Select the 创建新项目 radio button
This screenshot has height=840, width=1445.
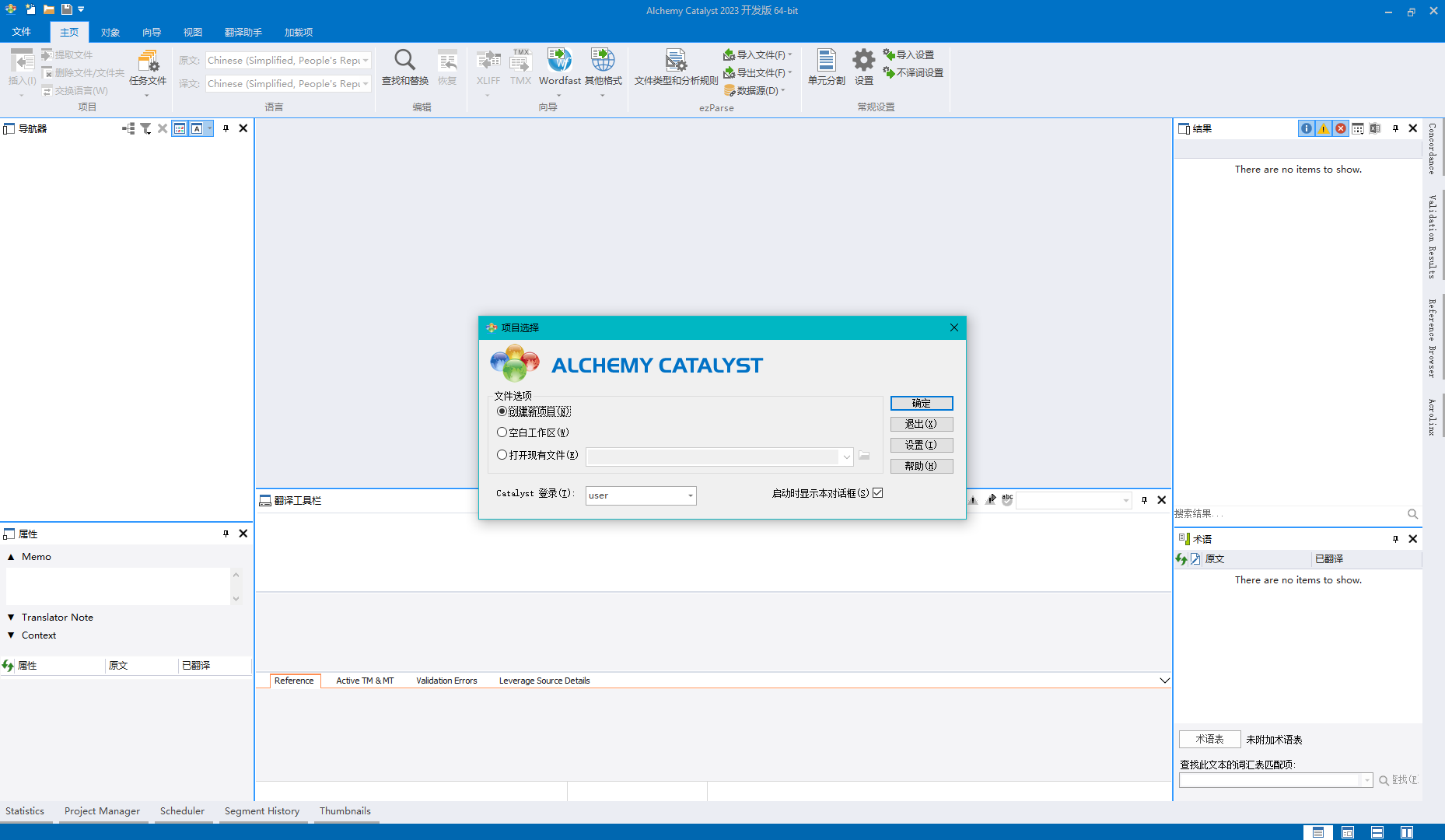(502, 411)
